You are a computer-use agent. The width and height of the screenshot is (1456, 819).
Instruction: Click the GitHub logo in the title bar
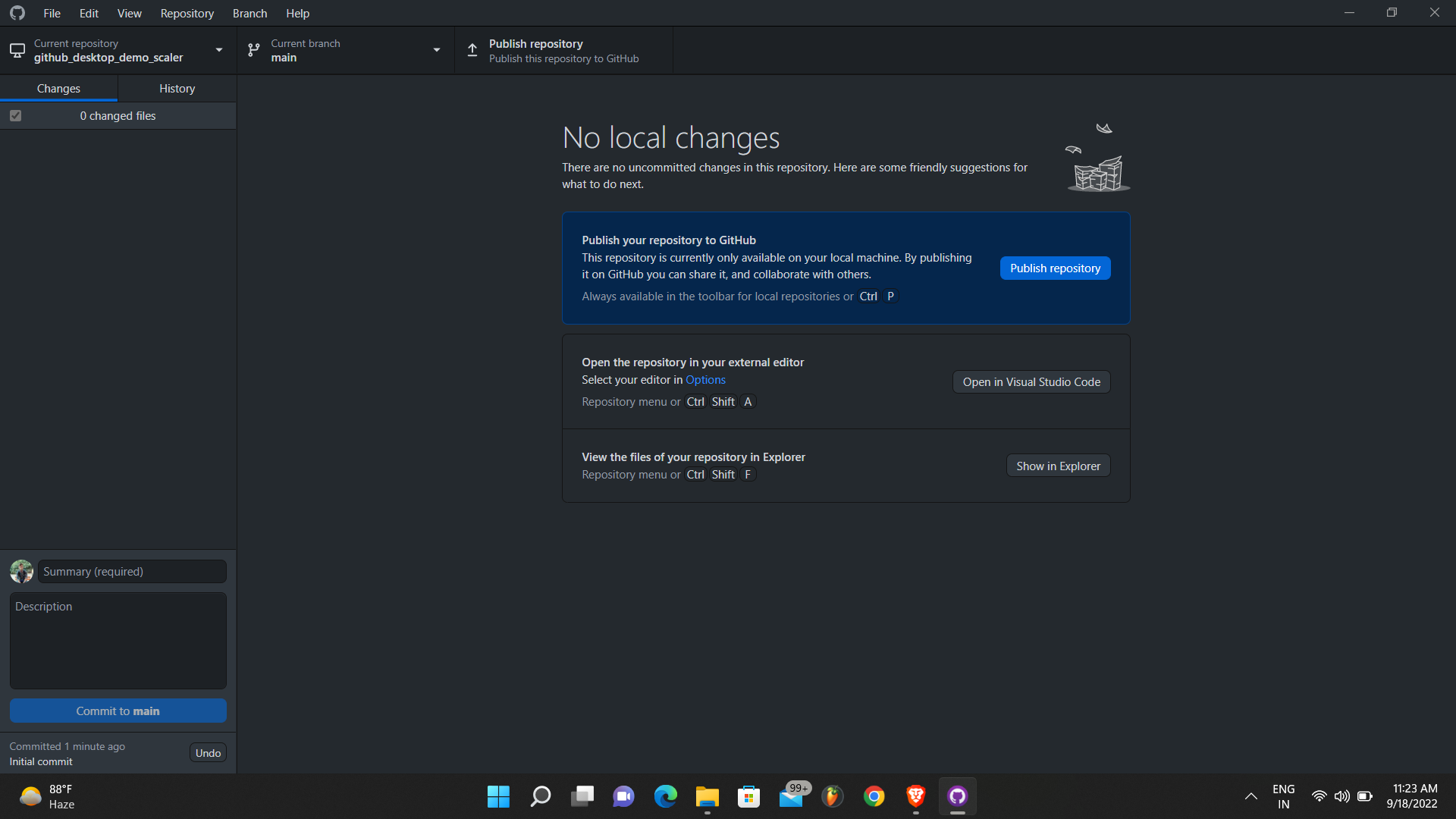tap(17, 12)
